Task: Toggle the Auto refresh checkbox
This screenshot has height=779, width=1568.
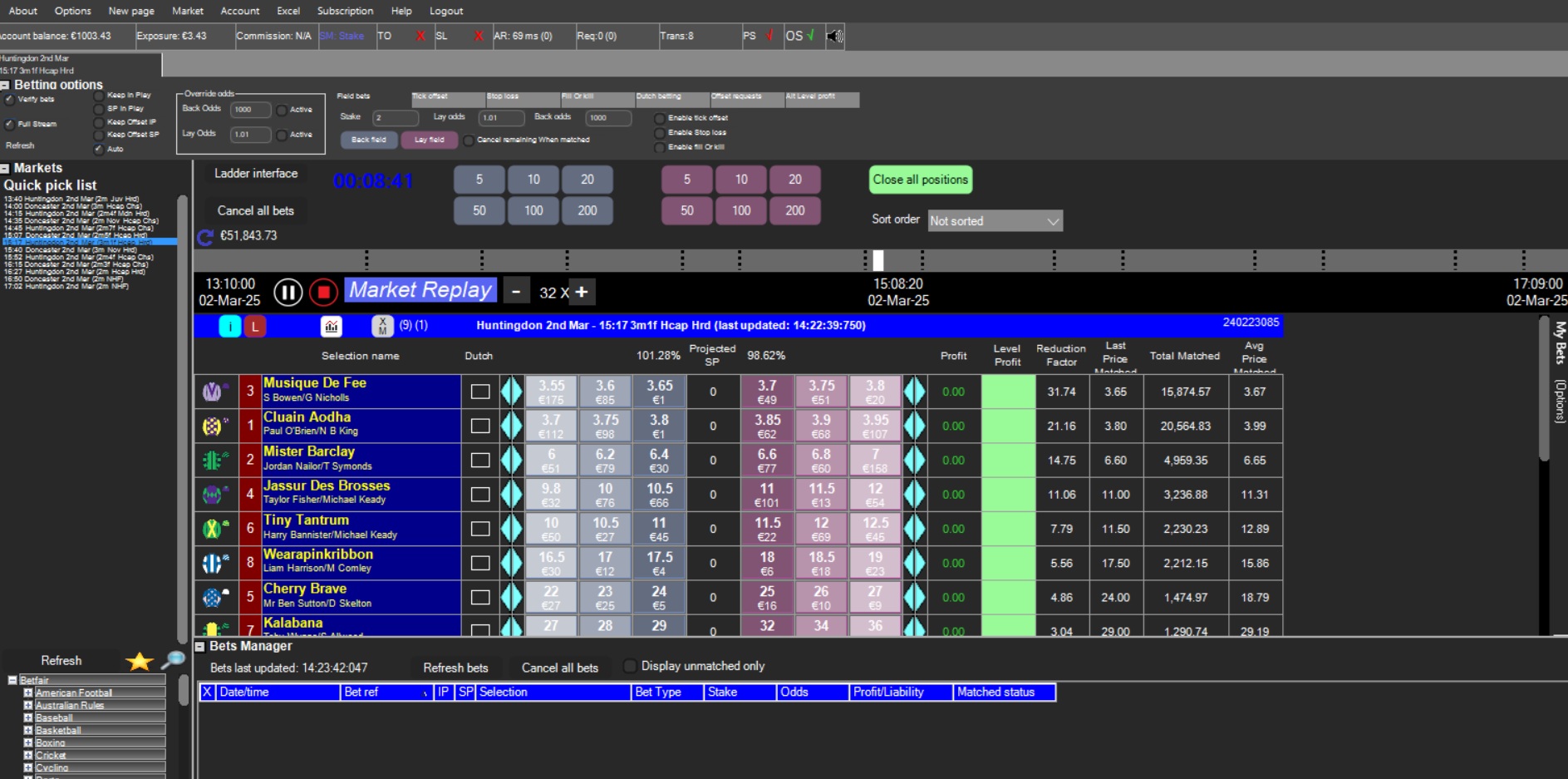Action: (x=99, y=149)
